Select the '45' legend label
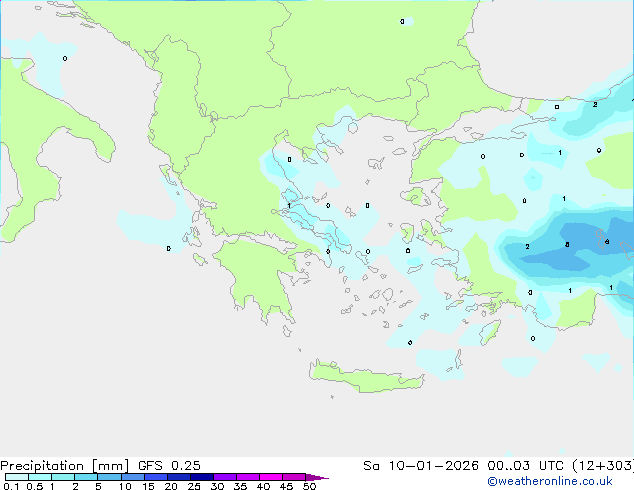634x490 pixels. coord(286,486)
